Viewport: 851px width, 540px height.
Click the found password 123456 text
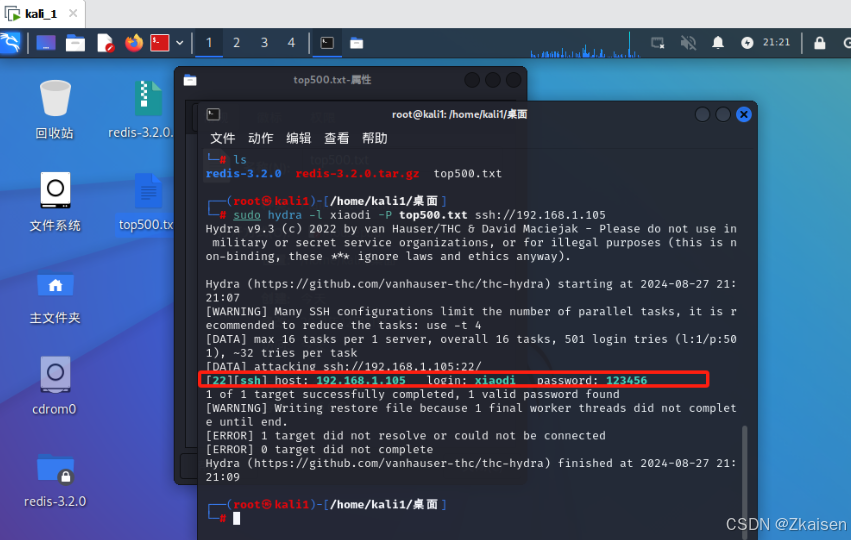pyautogui.click(x=626, y=380)
